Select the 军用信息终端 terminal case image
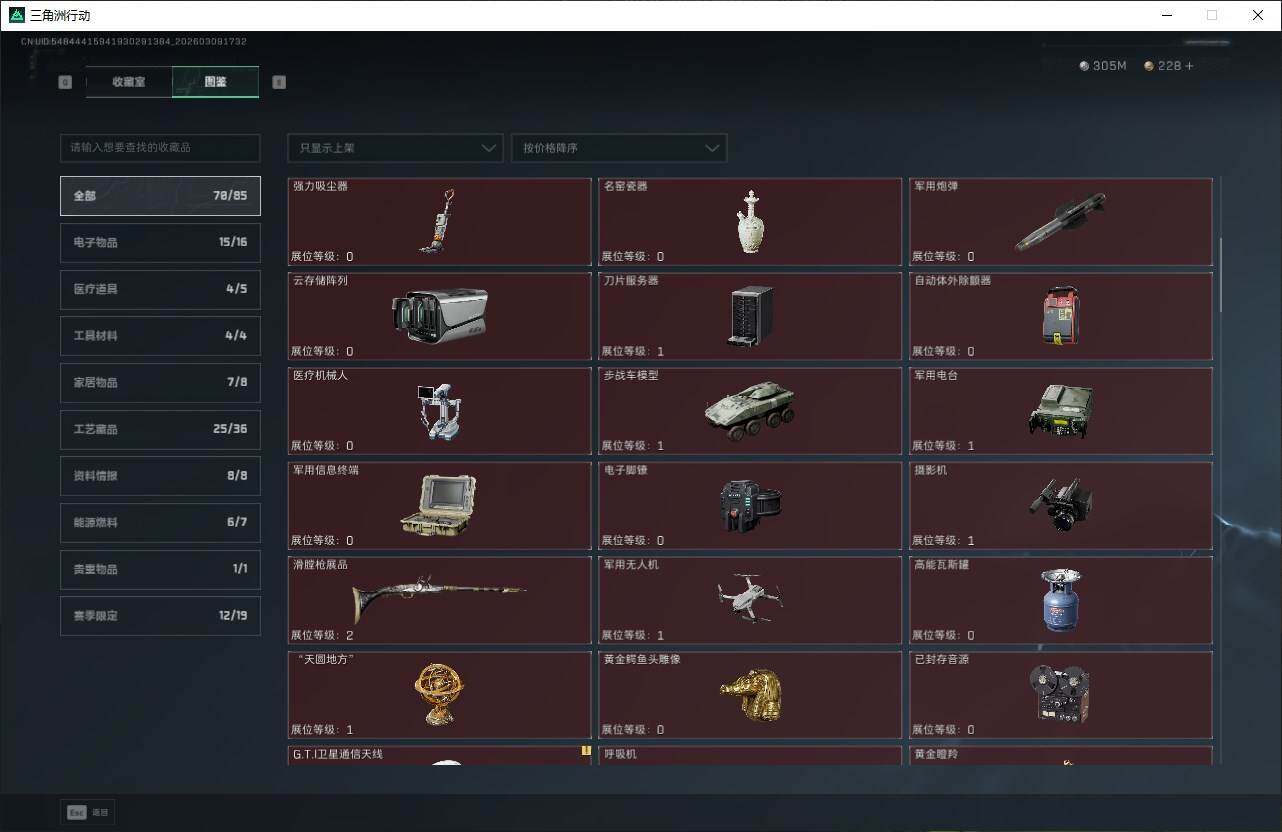 [439, 505]
